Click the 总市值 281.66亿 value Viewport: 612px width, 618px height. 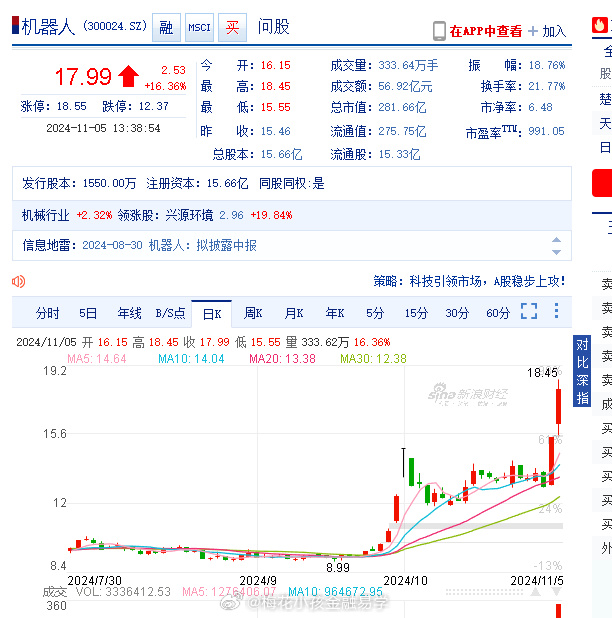tap(402, 107)
